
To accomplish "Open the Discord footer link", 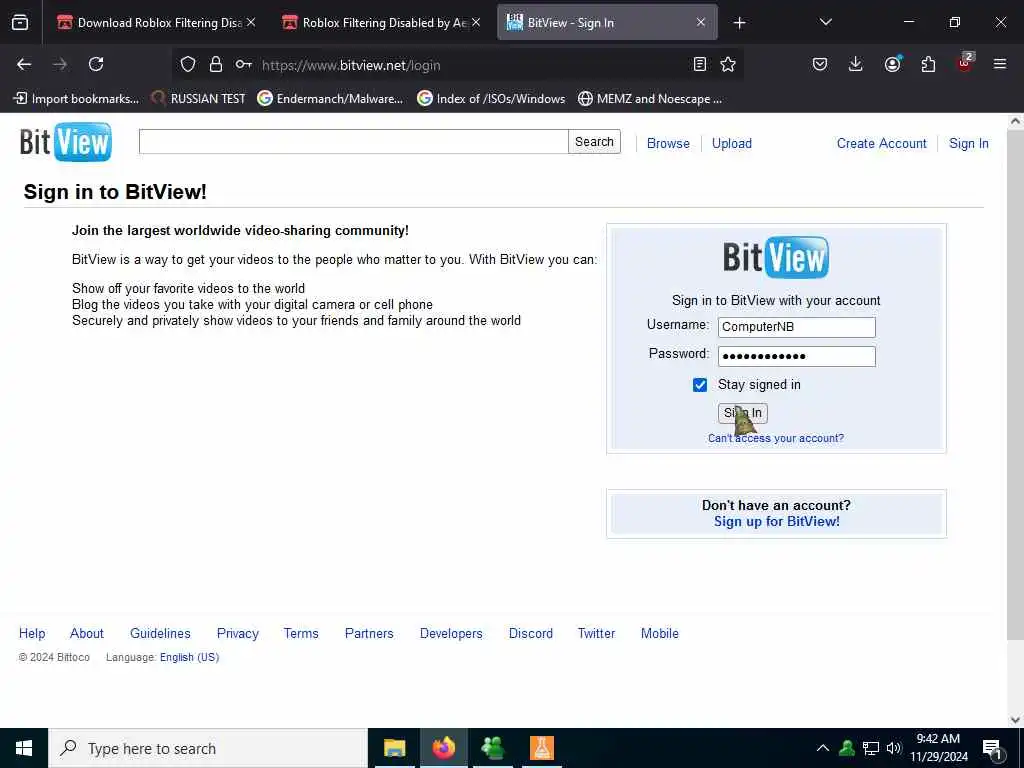I will pyautogui.click(x=530, y=633).
